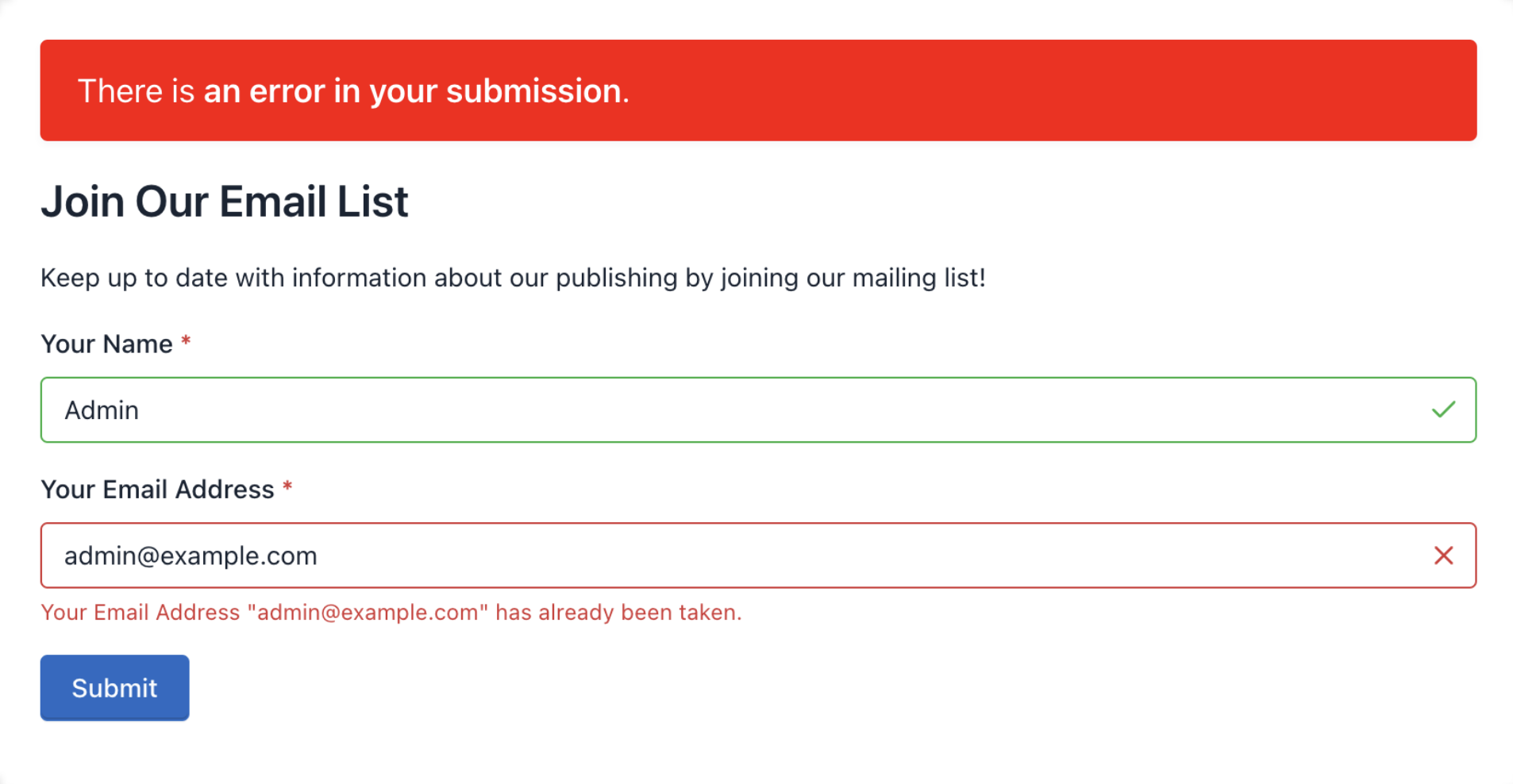Image resolution: width=1513 pixels, height=784 pixels.
Task: Click the "Your Name" field label
Action: 106,344
